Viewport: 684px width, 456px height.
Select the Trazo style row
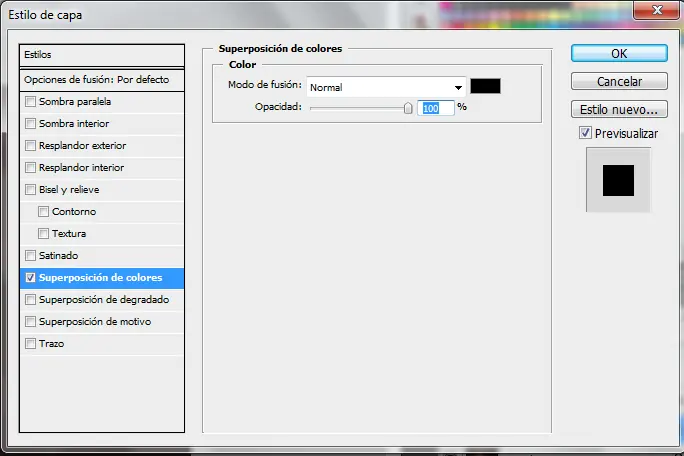(102, 344)
